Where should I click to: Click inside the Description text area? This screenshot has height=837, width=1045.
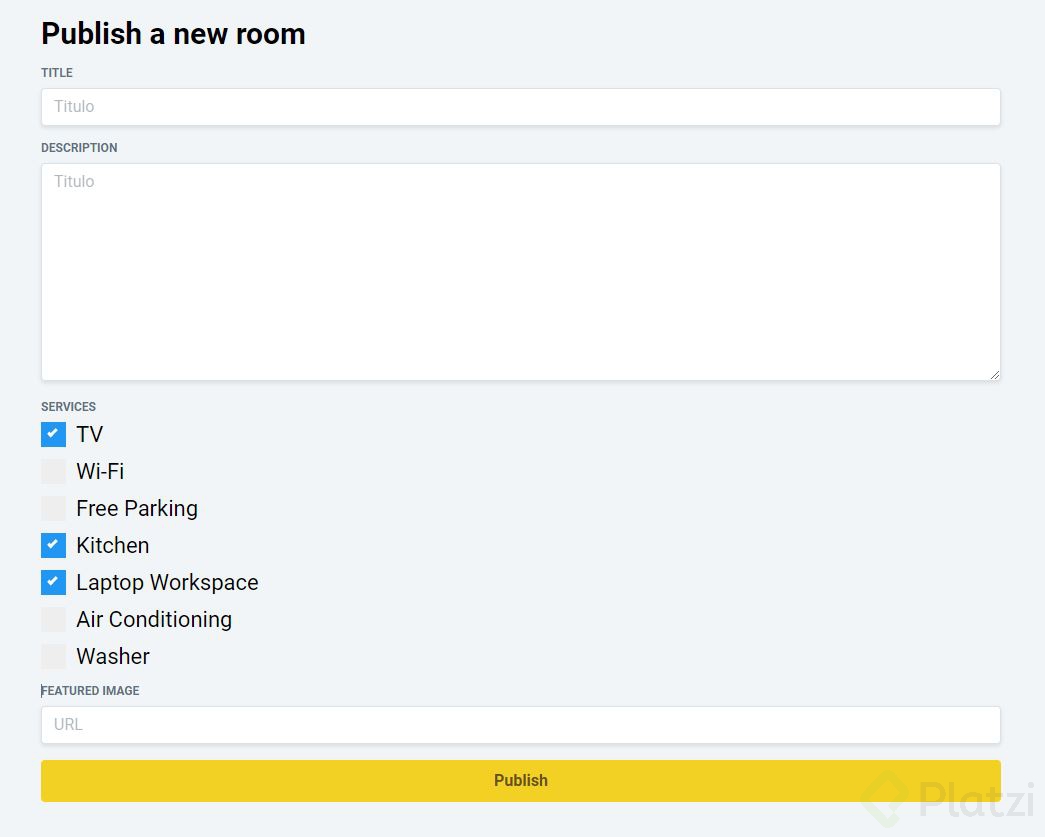point(520,272)
